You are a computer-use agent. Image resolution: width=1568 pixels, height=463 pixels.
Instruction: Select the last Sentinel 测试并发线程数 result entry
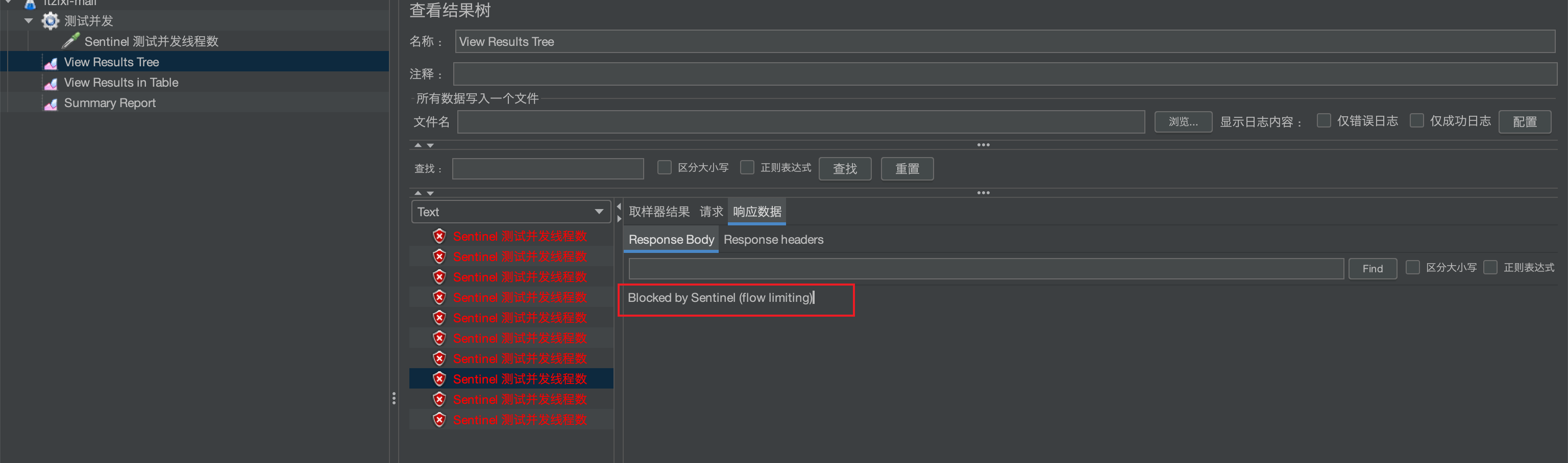pos(520,420)
